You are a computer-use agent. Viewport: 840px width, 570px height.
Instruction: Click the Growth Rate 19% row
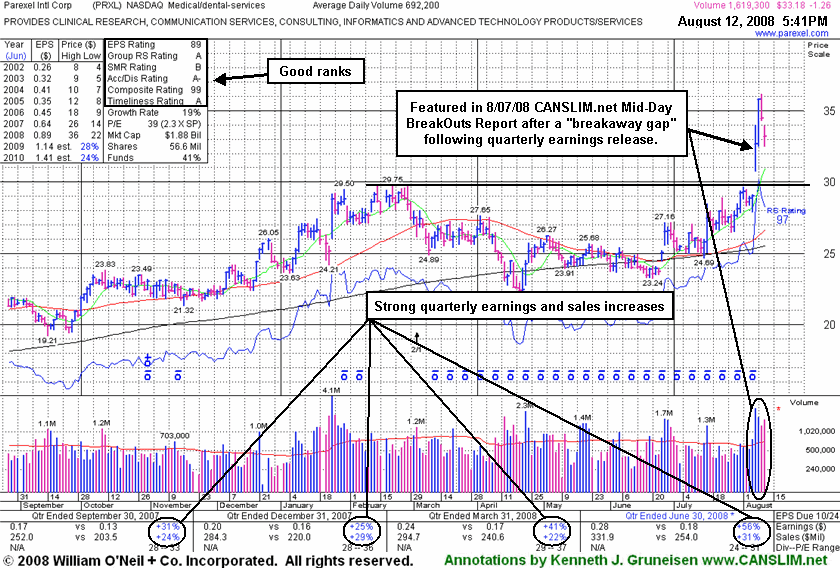click(x=154, y=112)
